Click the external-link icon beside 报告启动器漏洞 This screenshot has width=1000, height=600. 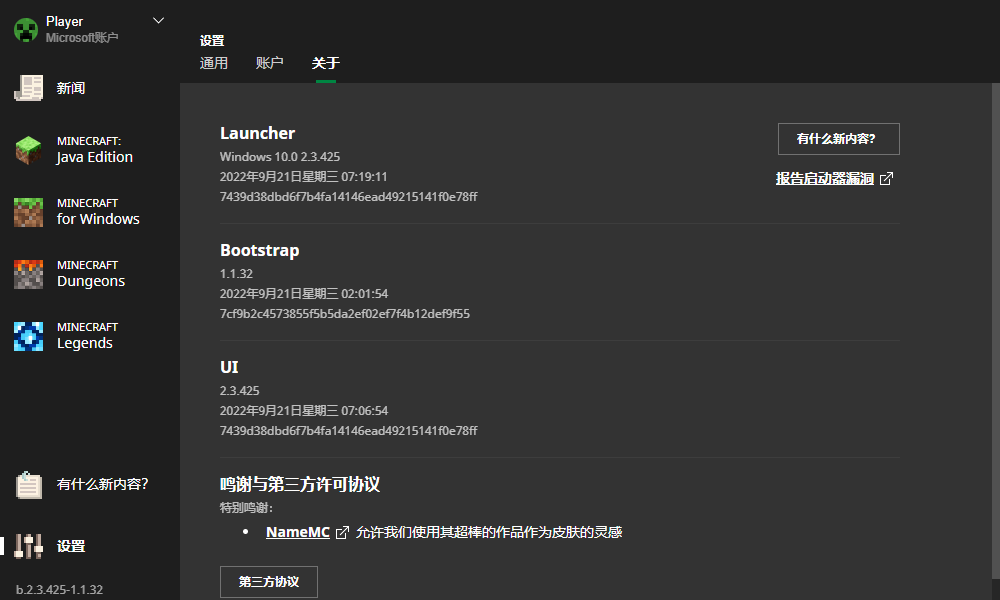pos(887,177)
